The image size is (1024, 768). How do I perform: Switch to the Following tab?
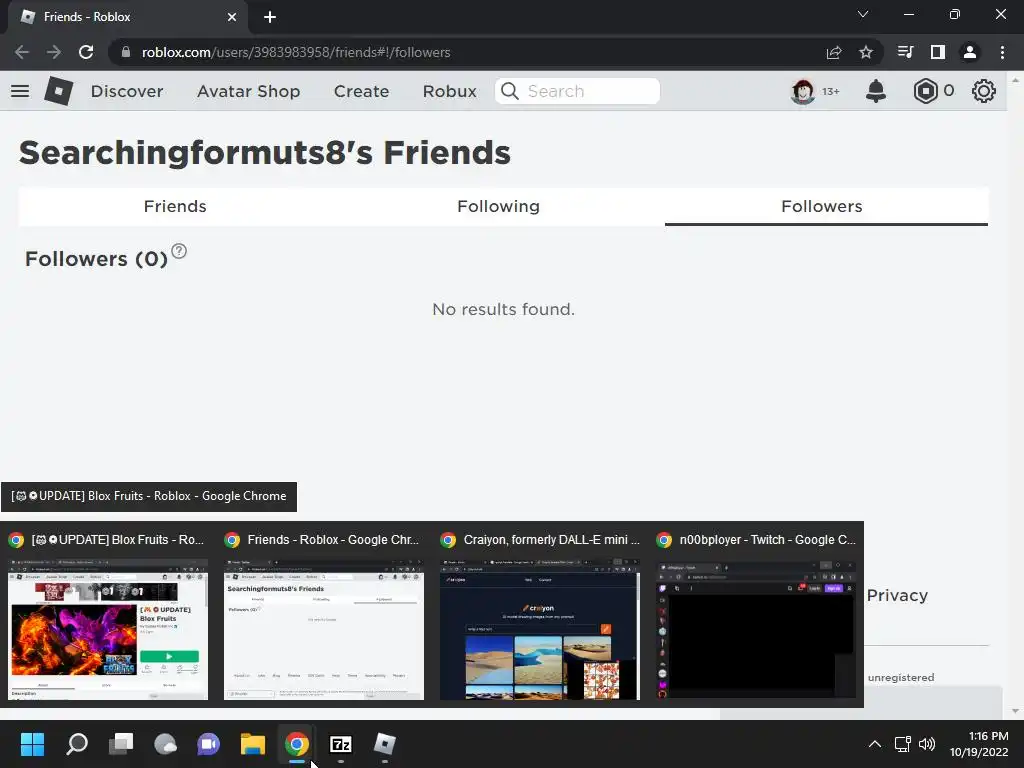pos(498,206)
